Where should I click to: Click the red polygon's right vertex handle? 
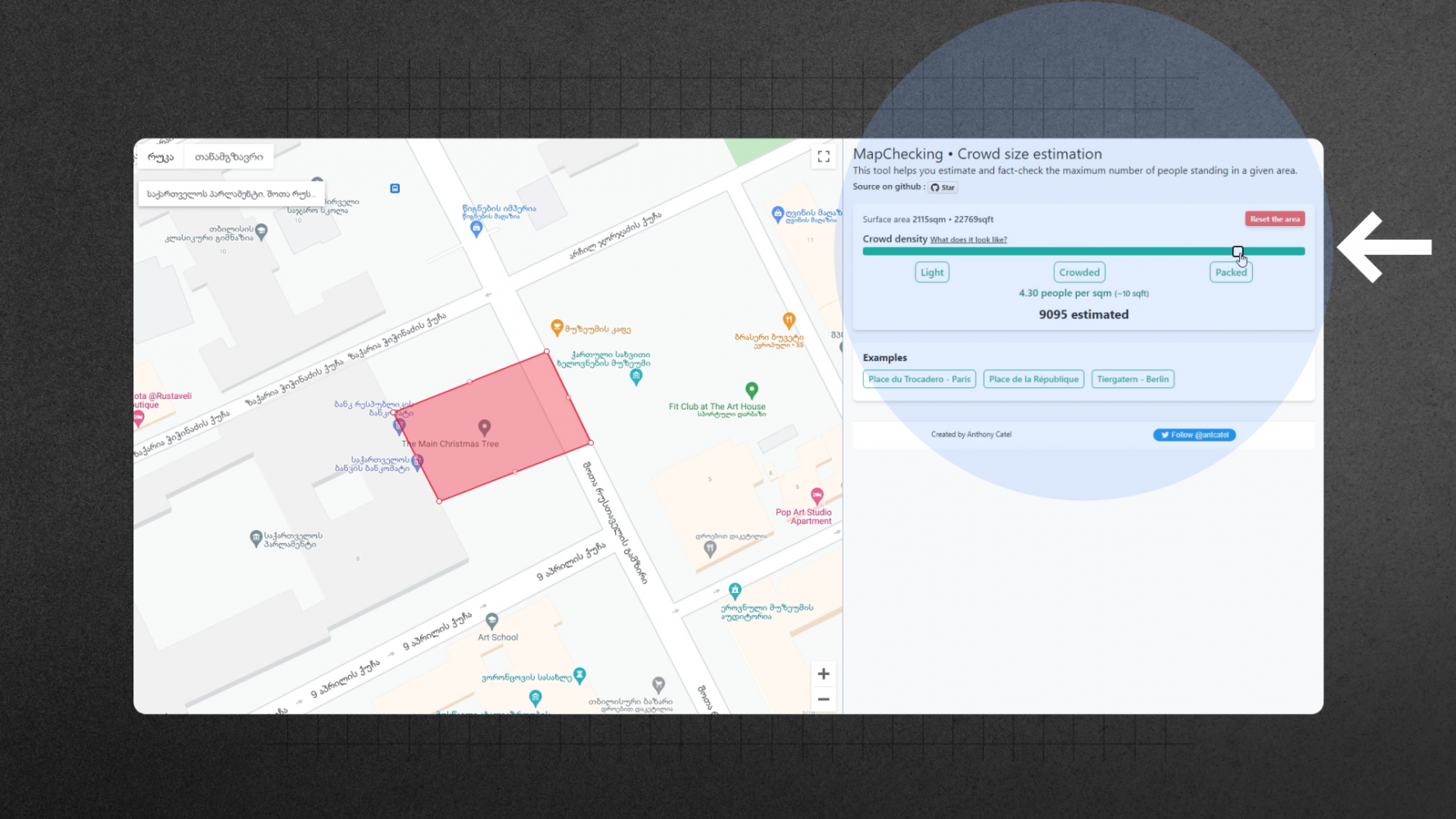(590, 443)
